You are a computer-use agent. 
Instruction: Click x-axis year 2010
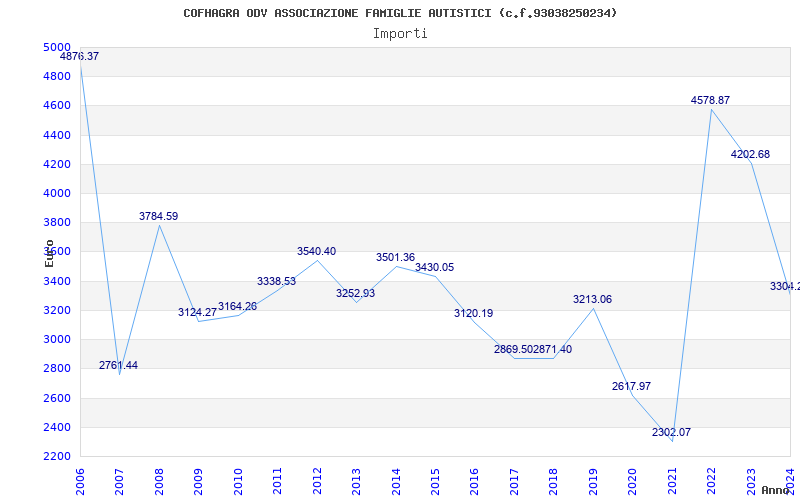[x=238, y=481]
